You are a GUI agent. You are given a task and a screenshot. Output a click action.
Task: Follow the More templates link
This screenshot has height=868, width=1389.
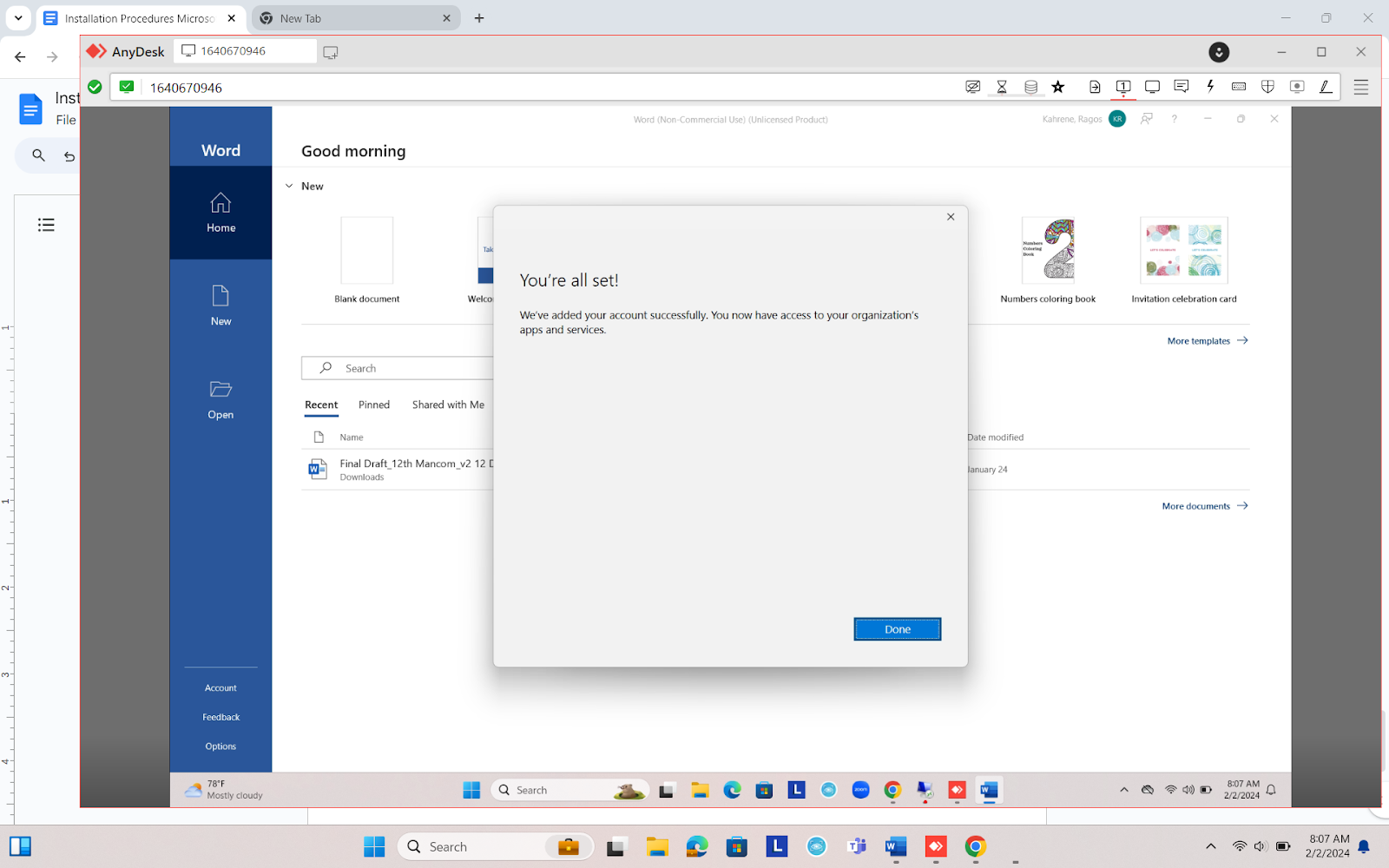coord(1208,341)
